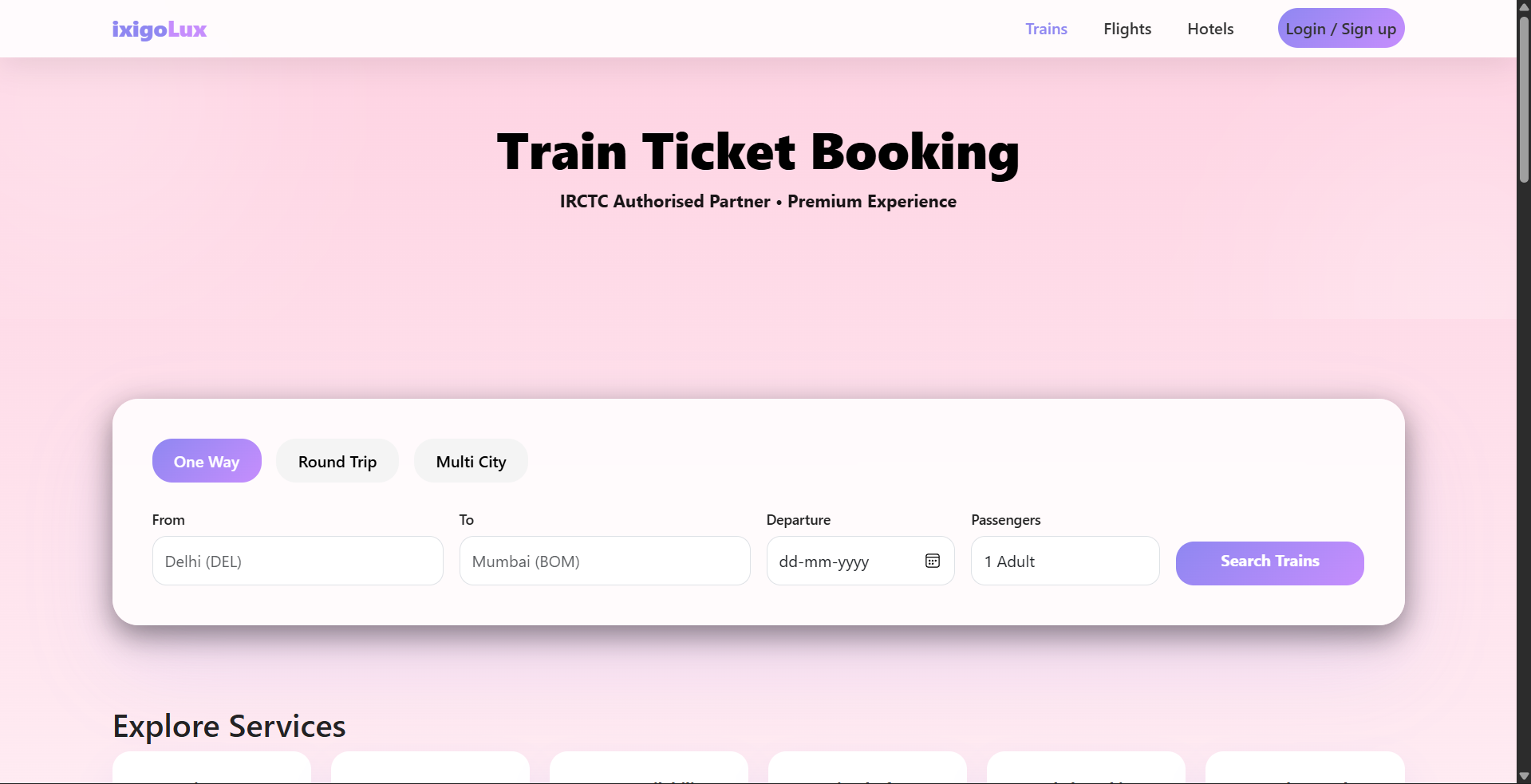
Task: Click the scrollbar up arrow
Action: click(1522, 6)
